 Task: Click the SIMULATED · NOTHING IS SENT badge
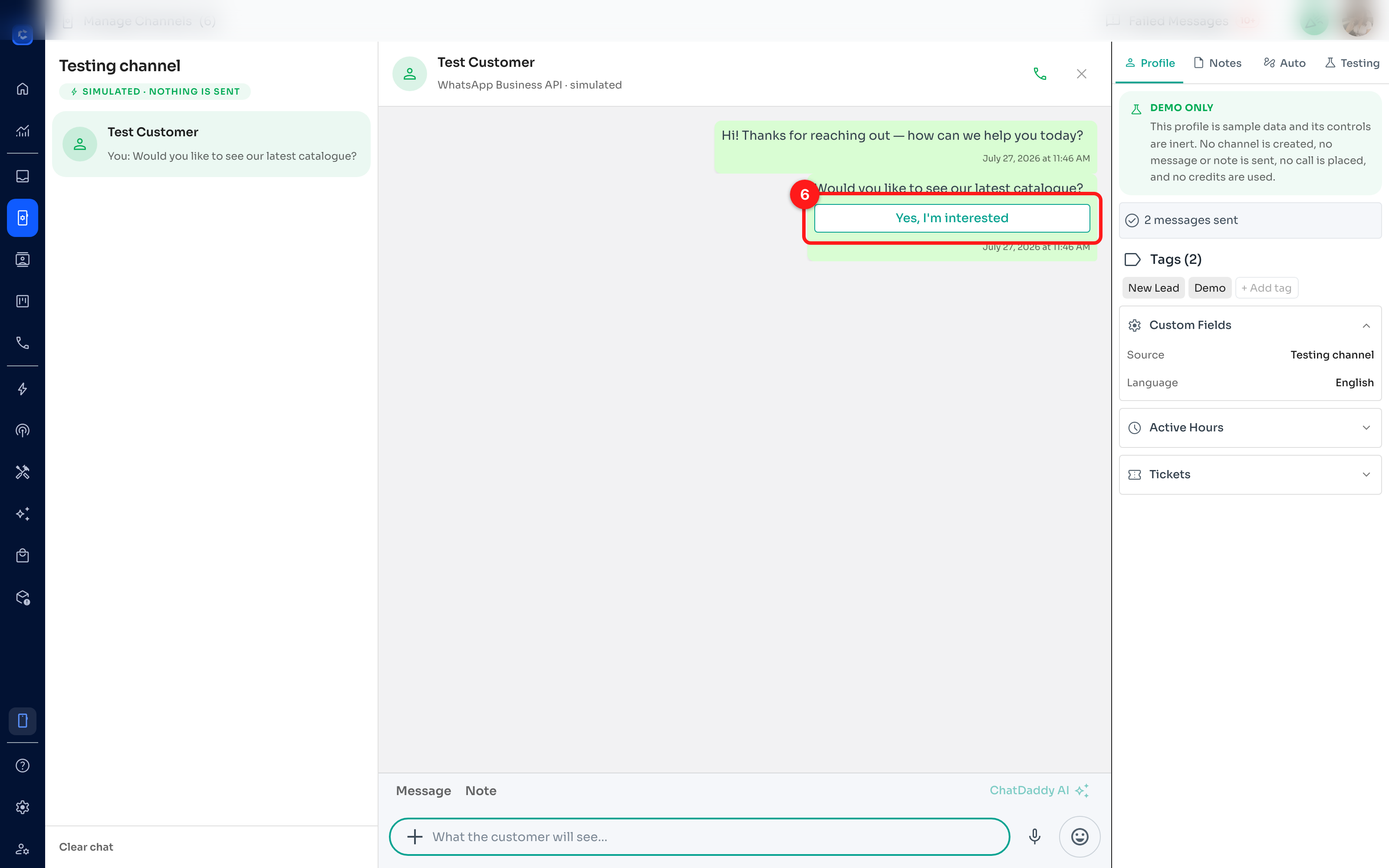pos(155,92)
